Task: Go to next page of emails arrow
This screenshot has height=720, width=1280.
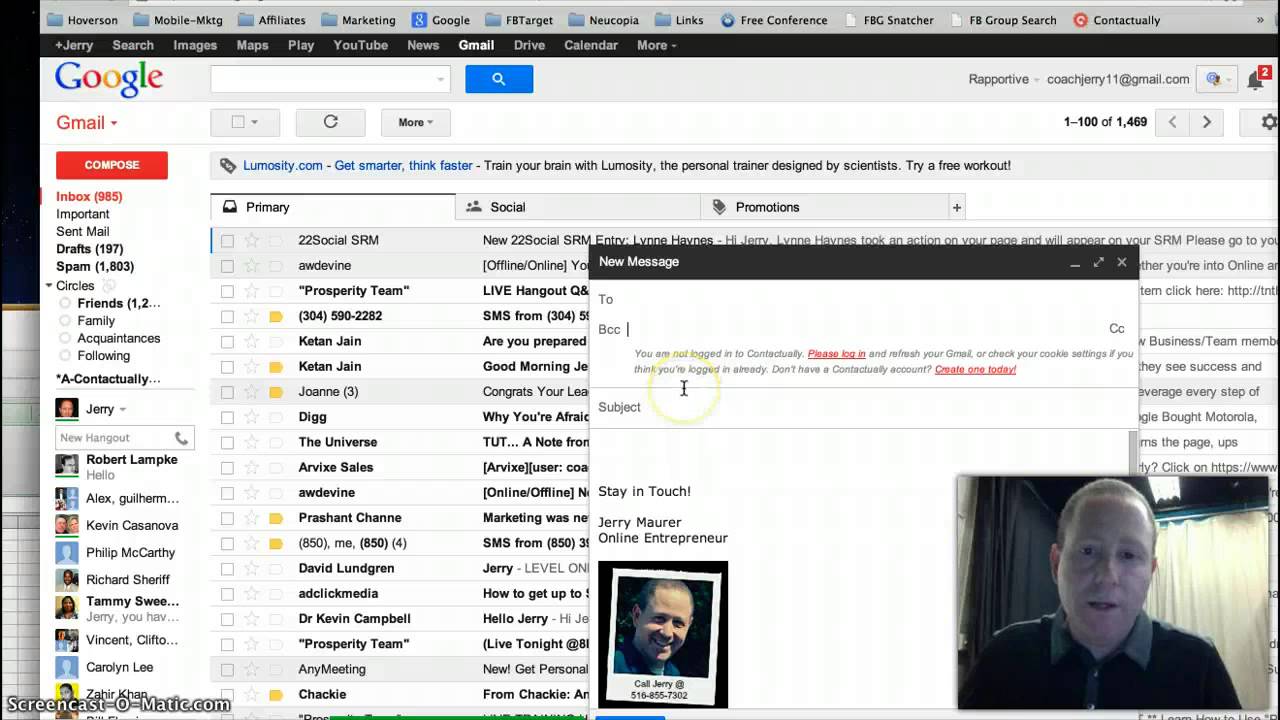Action: 1207,122
